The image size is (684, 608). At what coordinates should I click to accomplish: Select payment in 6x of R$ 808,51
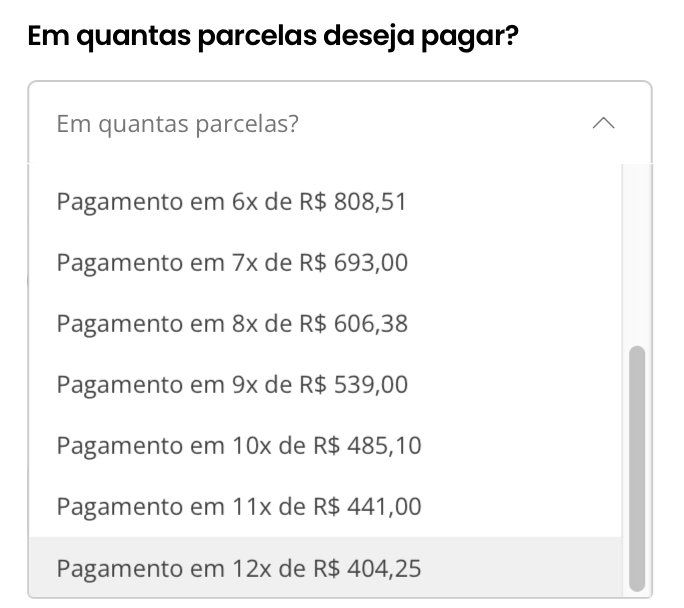click(x=231, y=202)
